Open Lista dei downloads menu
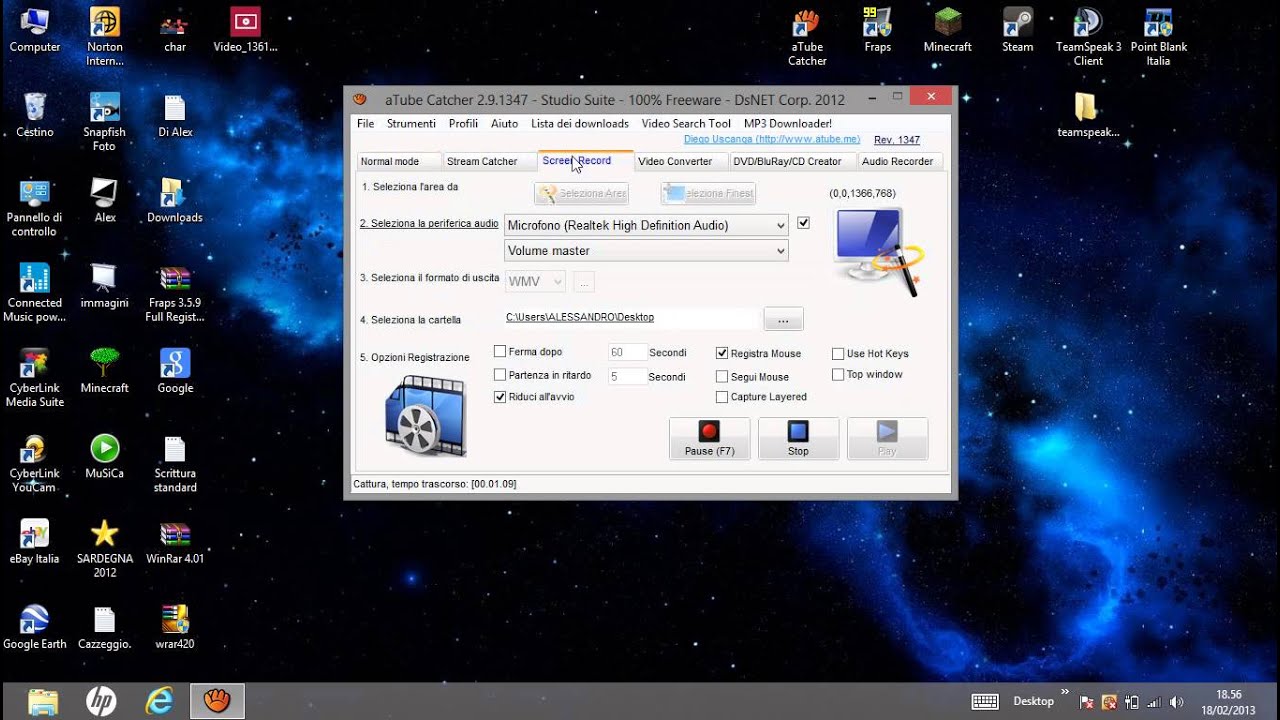Image resolution: width=1280 pixels, height=720 pixels. point(580,124)
